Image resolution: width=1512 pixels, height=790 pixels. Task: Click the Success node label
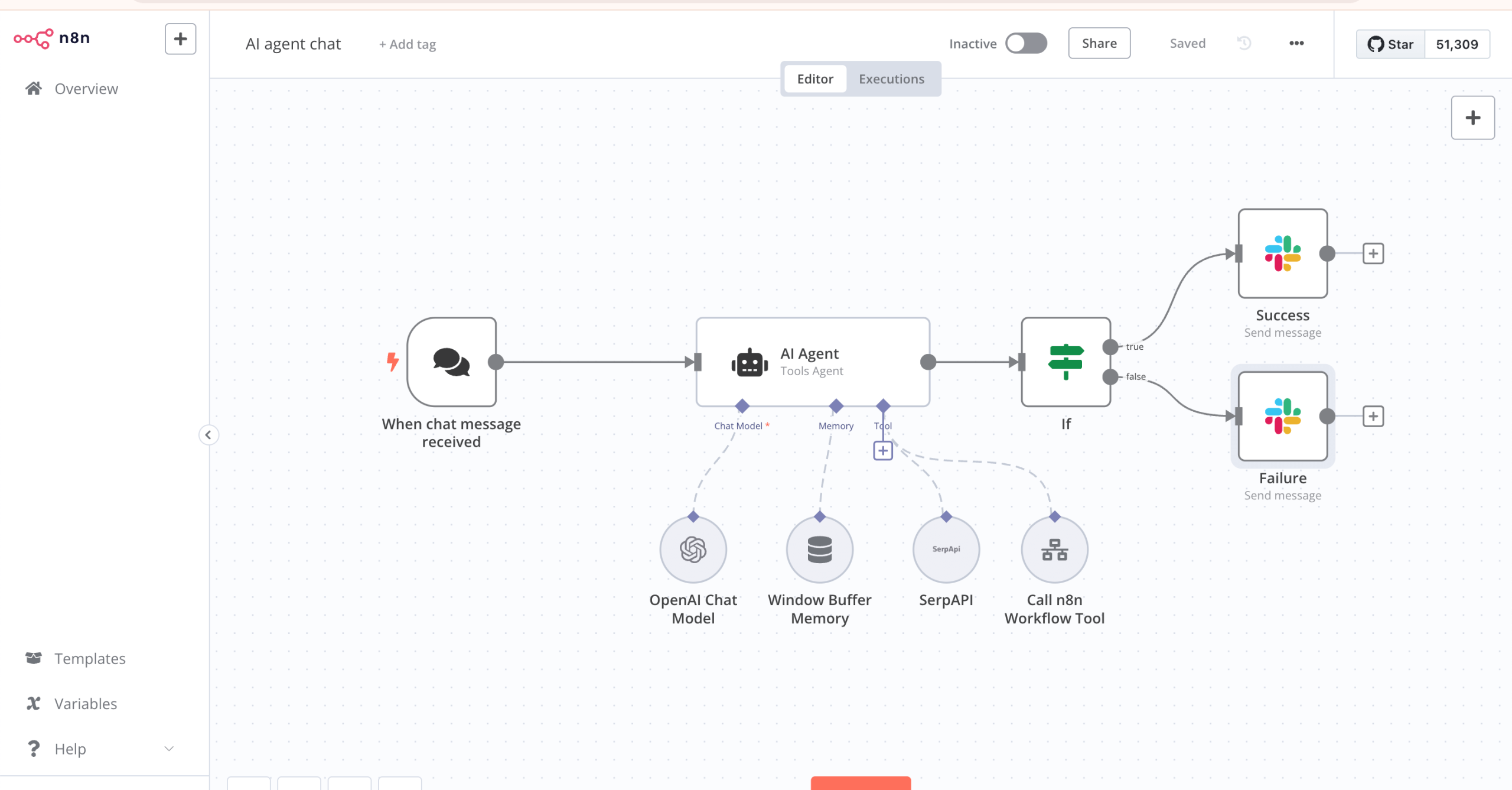tap(1283, 316)
